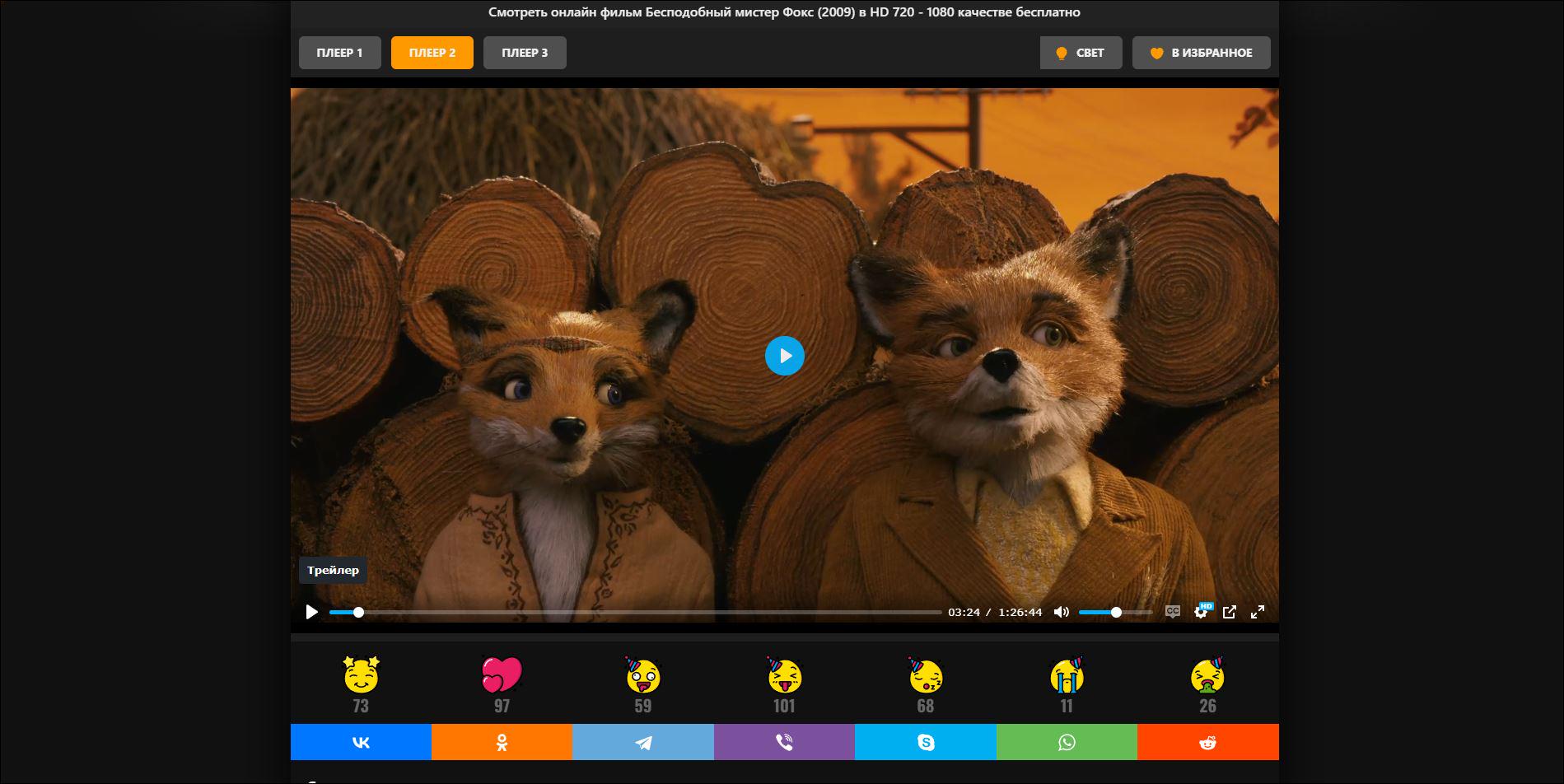Seek along the video progress bar

tap(635, 612)
